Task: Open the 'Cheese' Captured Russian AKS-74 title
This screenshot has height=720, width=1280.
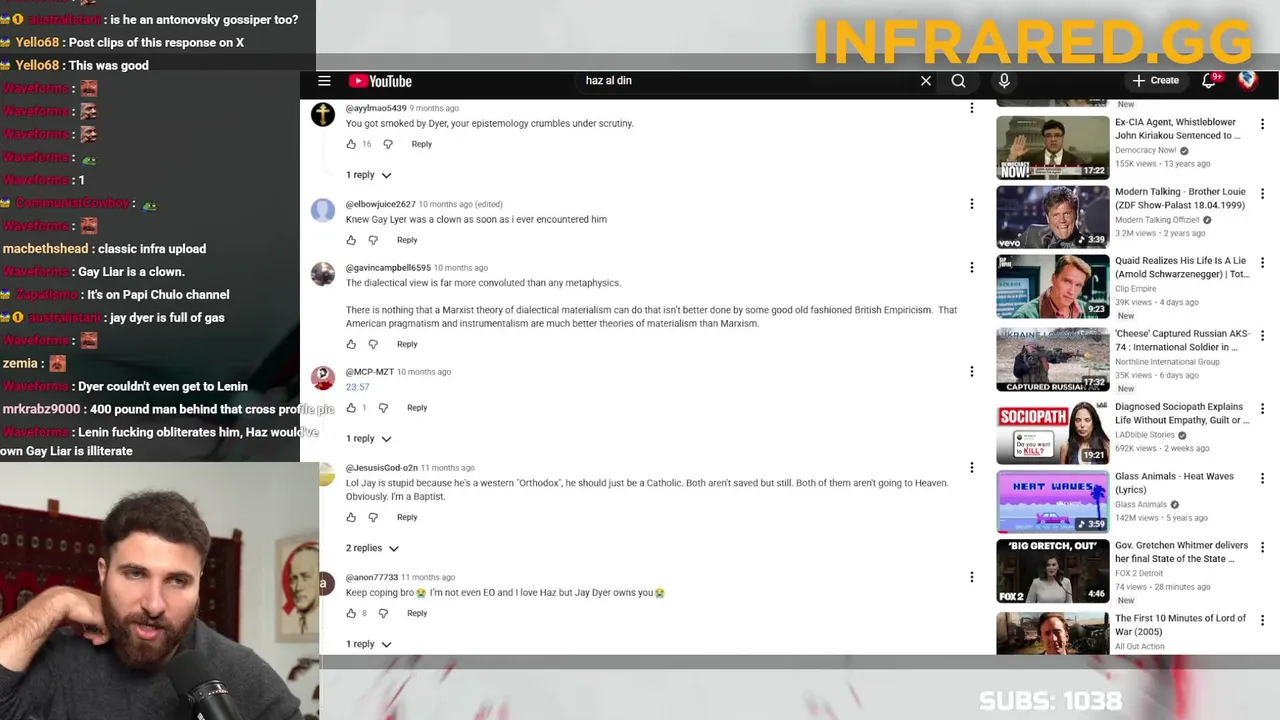Action: coord(1182,341)
